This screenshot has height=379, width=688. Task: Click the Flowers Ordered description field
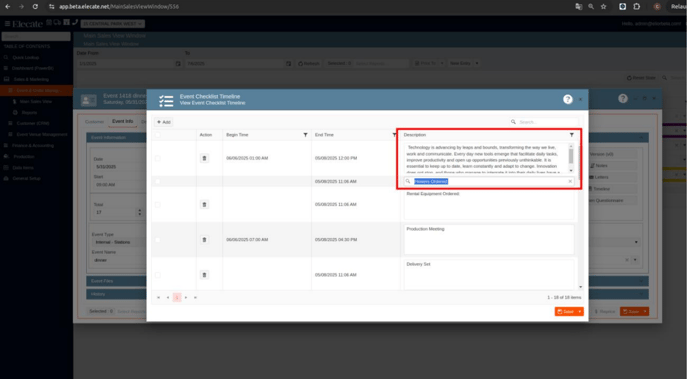click(489, 181)
